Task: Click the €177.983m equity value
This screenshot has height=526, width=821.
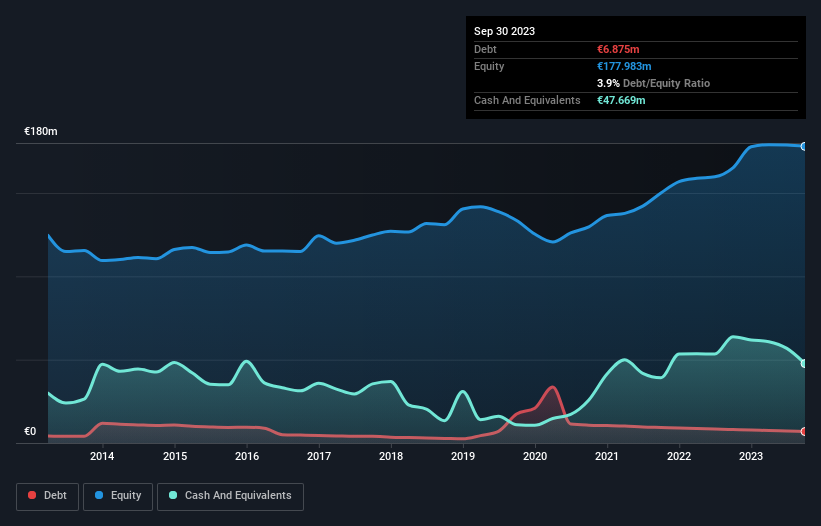Action: click(x=624, y=66)
